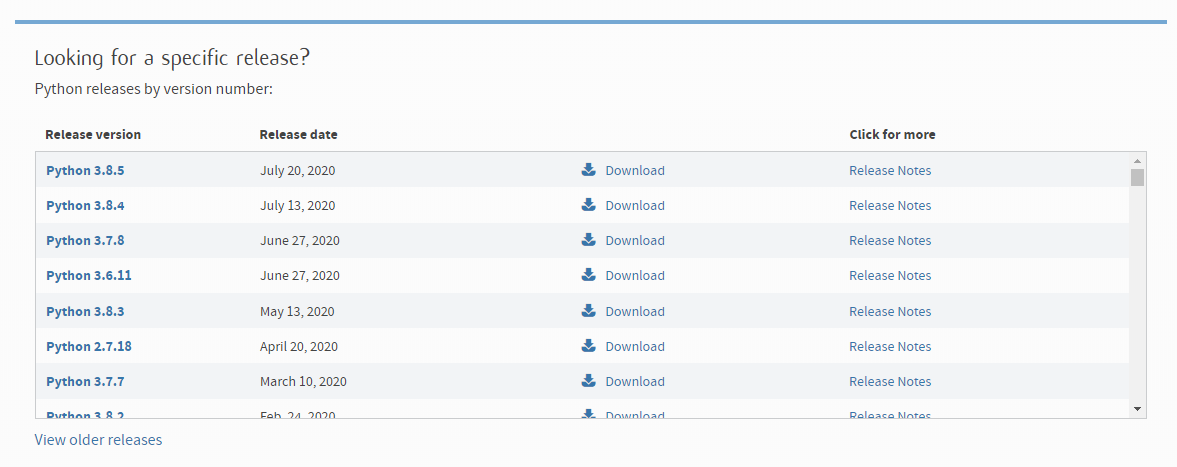The image size is (1177, 467).
Task: Click the July 20, 2020 release date
Action: (x=297, y=170)
